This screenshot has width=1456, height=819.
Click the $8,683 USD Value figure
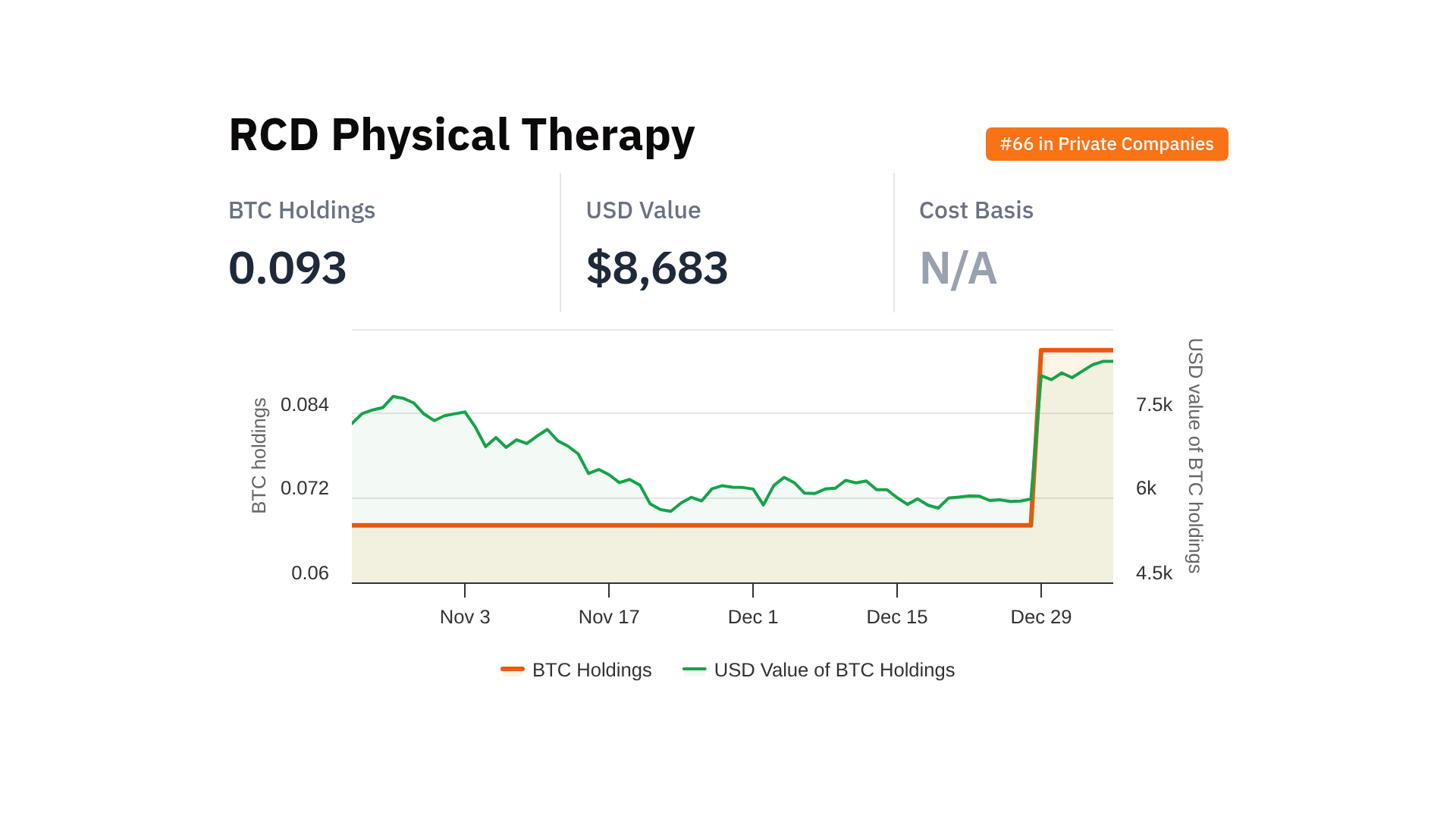click(x=657, y=268)
